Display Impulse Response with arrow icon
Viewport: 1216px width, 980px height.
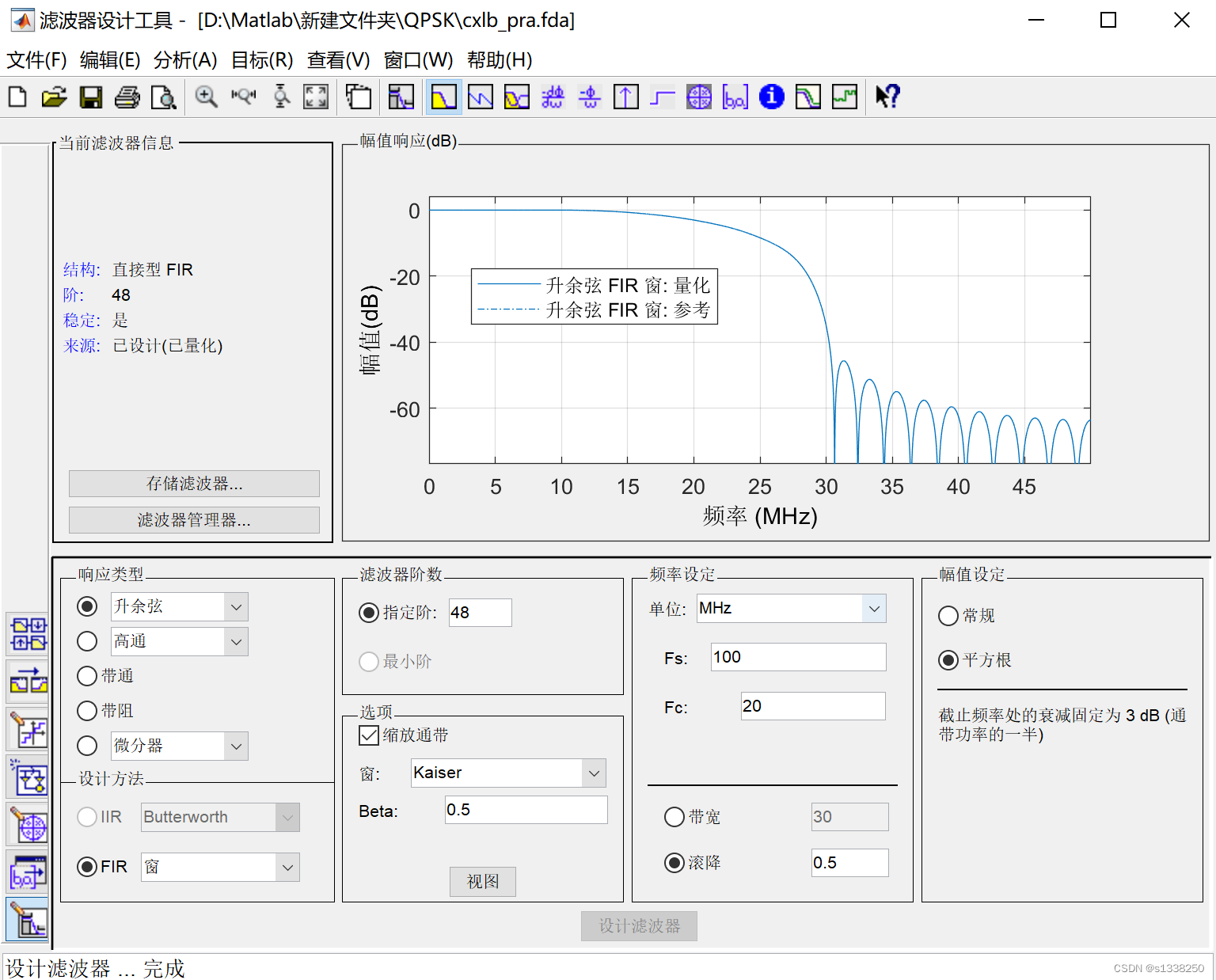pos(626,97)
